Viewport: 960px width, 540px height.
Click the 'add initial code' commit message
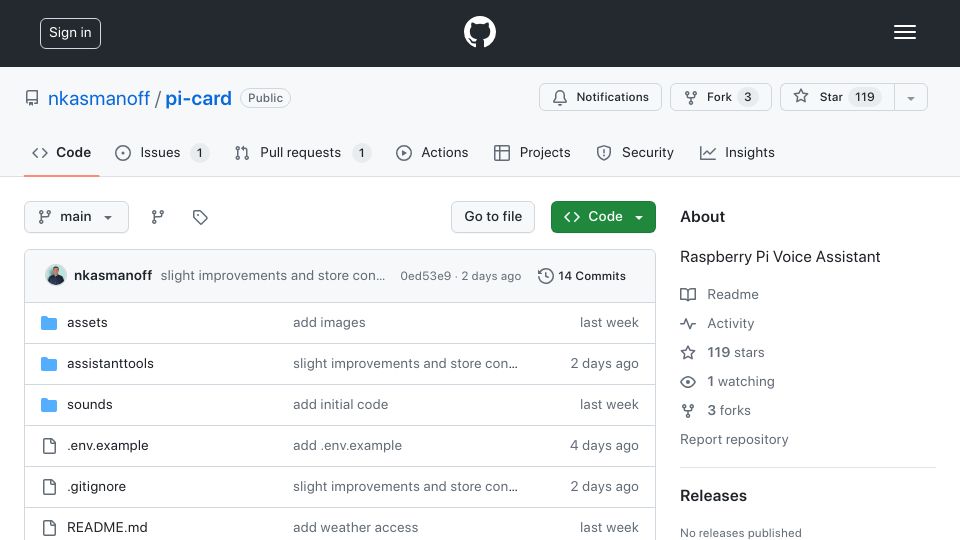[340, 405]
